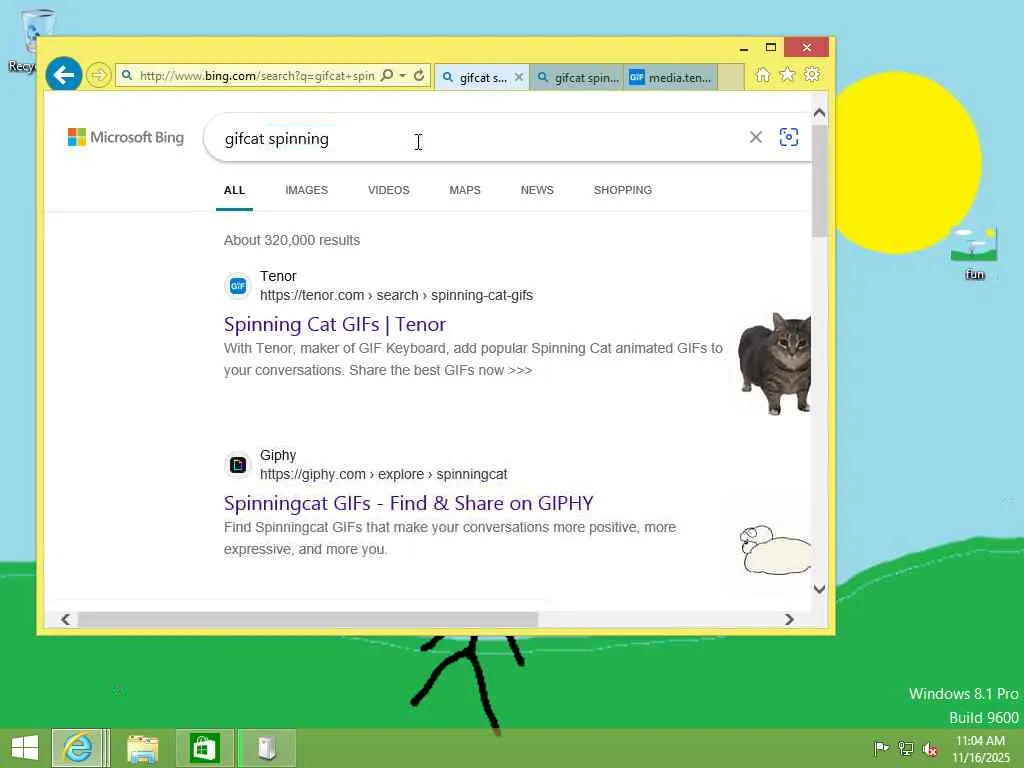Click the gray cat thumbnail image
This screenshot has width=1024, height=768.
coord(774,363)
